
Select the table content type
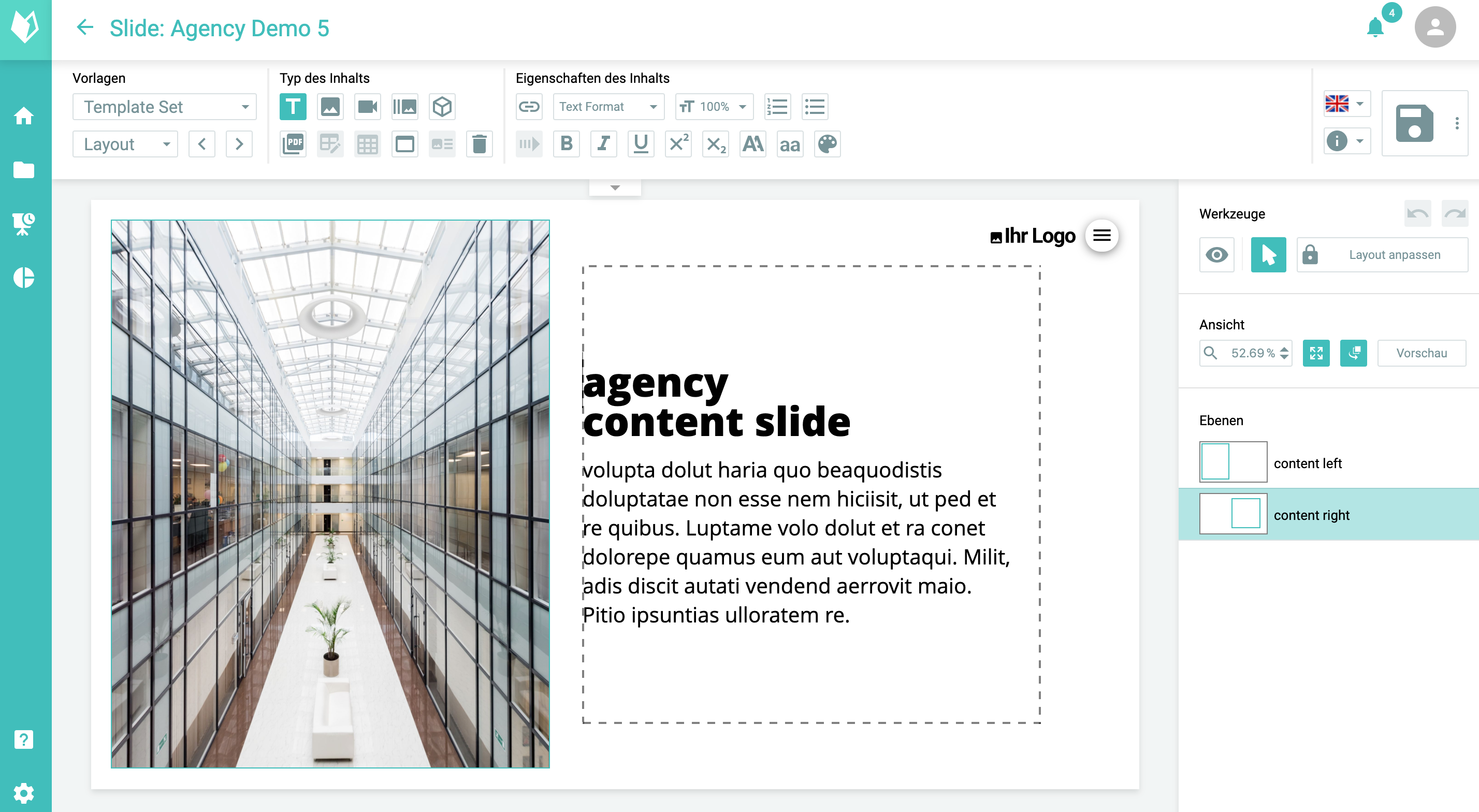(368, 143)
